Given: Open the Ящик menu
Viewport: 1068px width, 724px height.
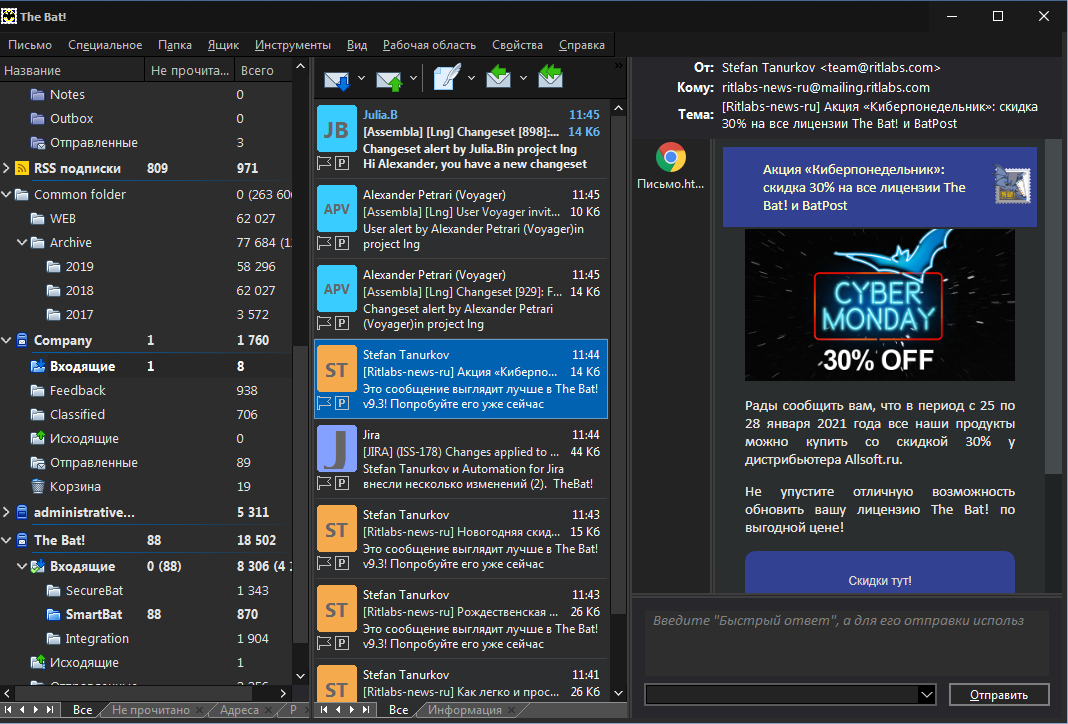Looking at the screenshot, I should (x=223, y=45).
